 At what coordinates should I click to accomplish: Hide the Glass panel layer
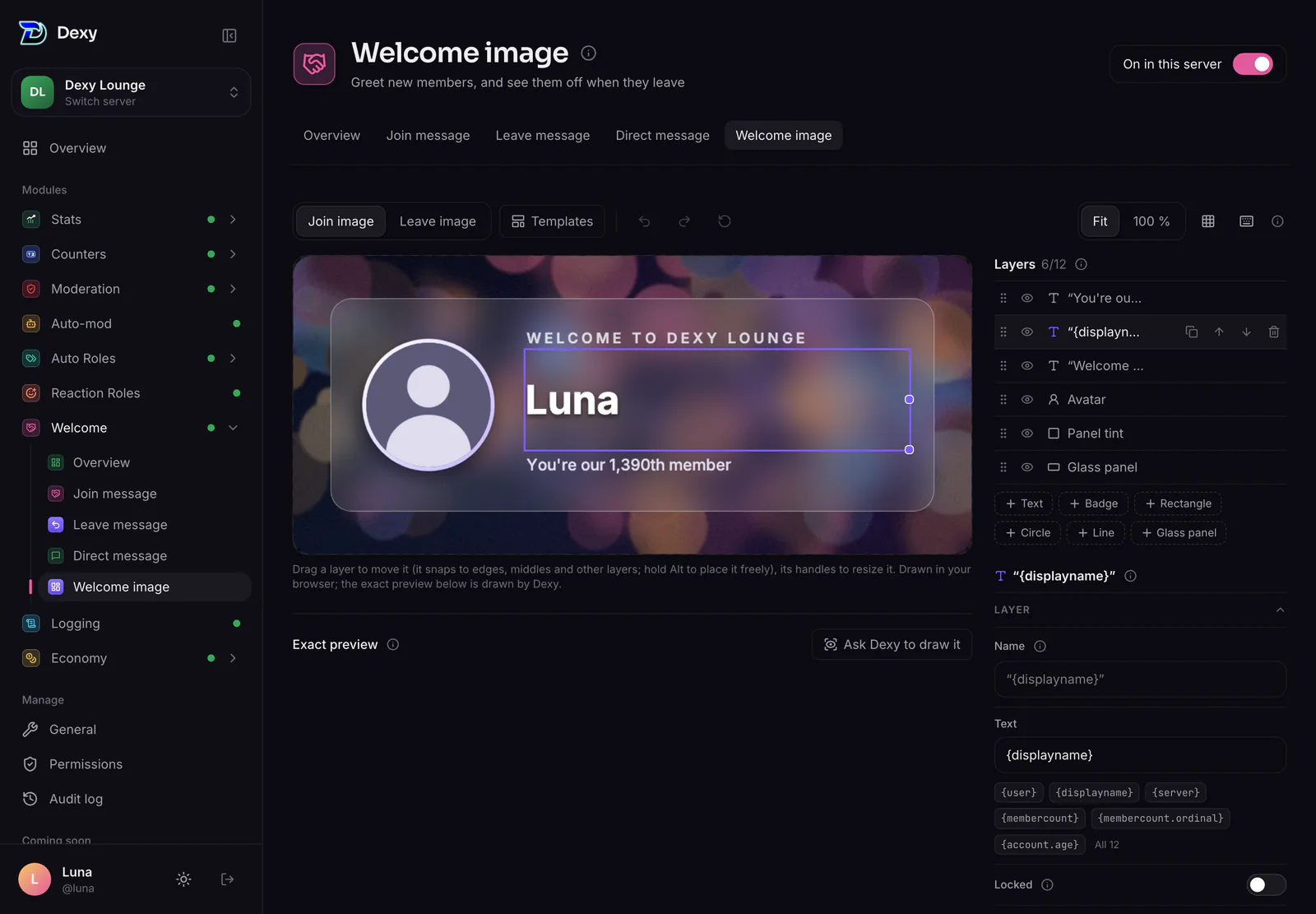[1027, 467]
